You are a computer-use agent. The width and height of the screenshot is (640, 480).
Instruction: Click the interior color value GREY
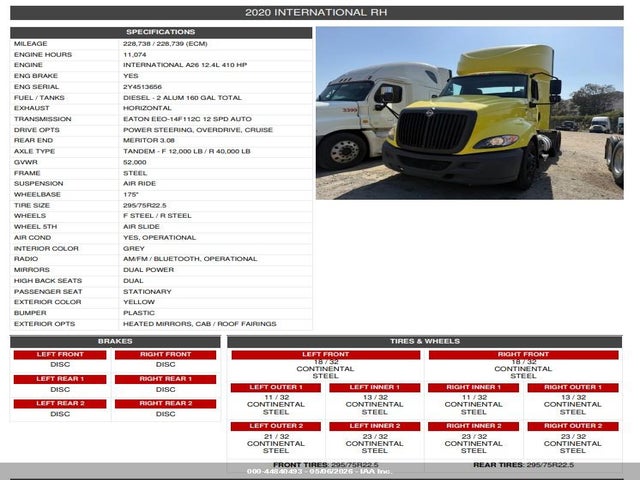tap(134, 249)
